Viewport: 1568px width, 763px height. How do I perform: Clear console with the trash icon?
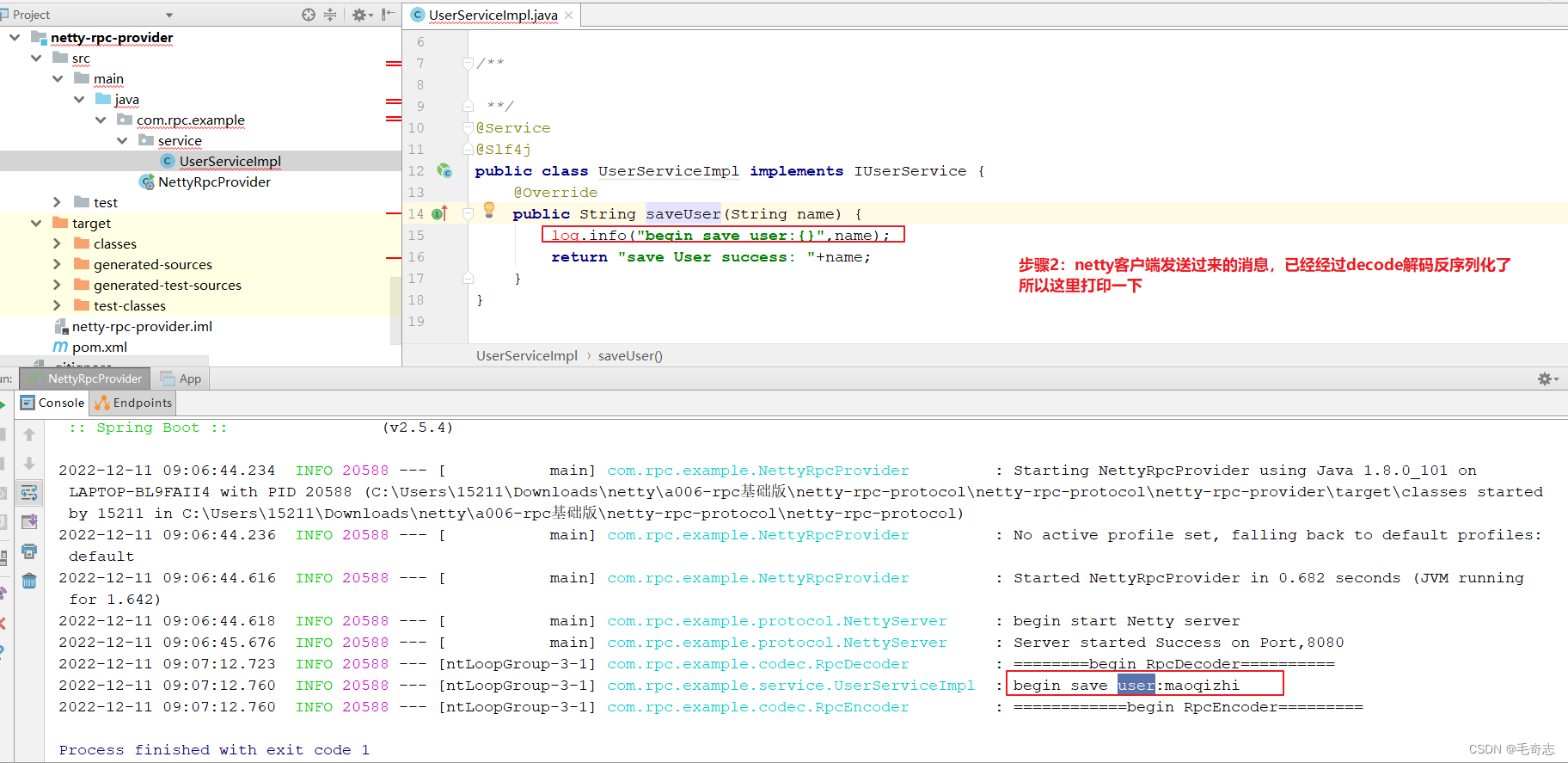pos(29,581)
